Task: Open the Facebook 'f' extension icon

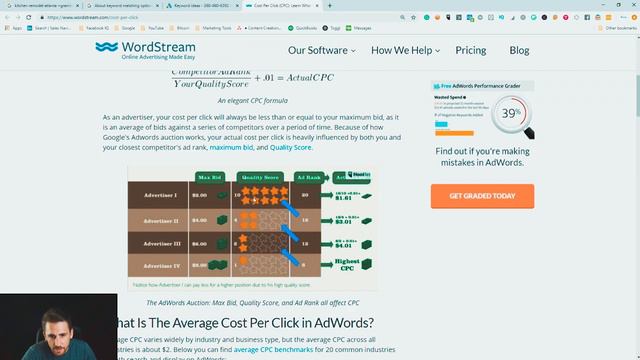Action: [587, 18]
